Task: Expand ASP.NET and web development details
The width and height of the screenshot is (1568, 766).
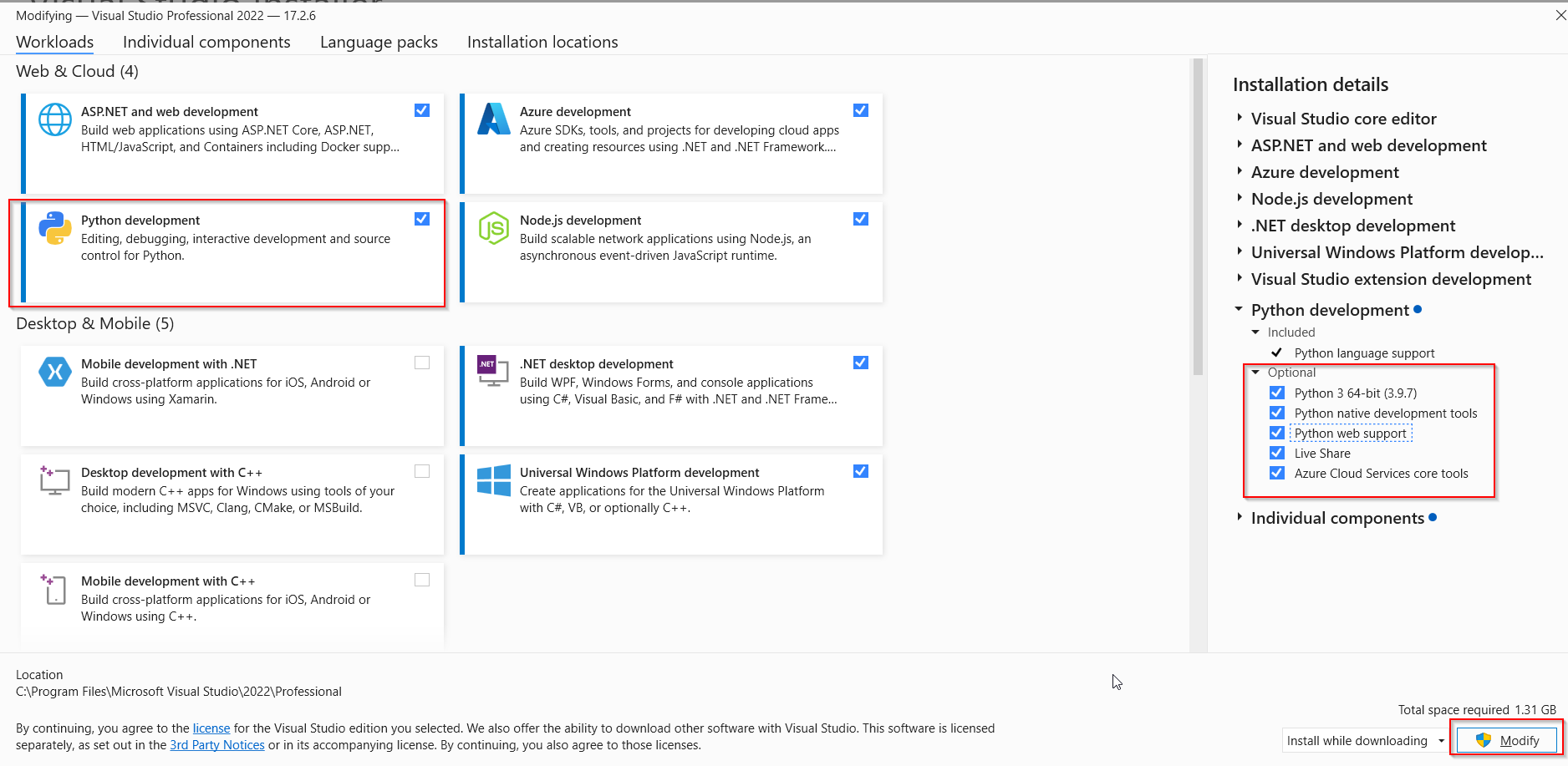Action: point(1240,145)
